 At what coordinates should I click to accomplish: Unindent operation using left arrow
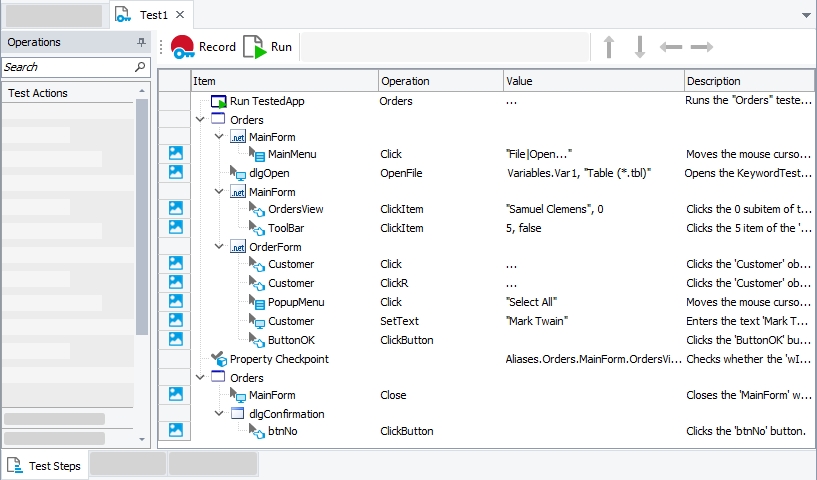671,47
